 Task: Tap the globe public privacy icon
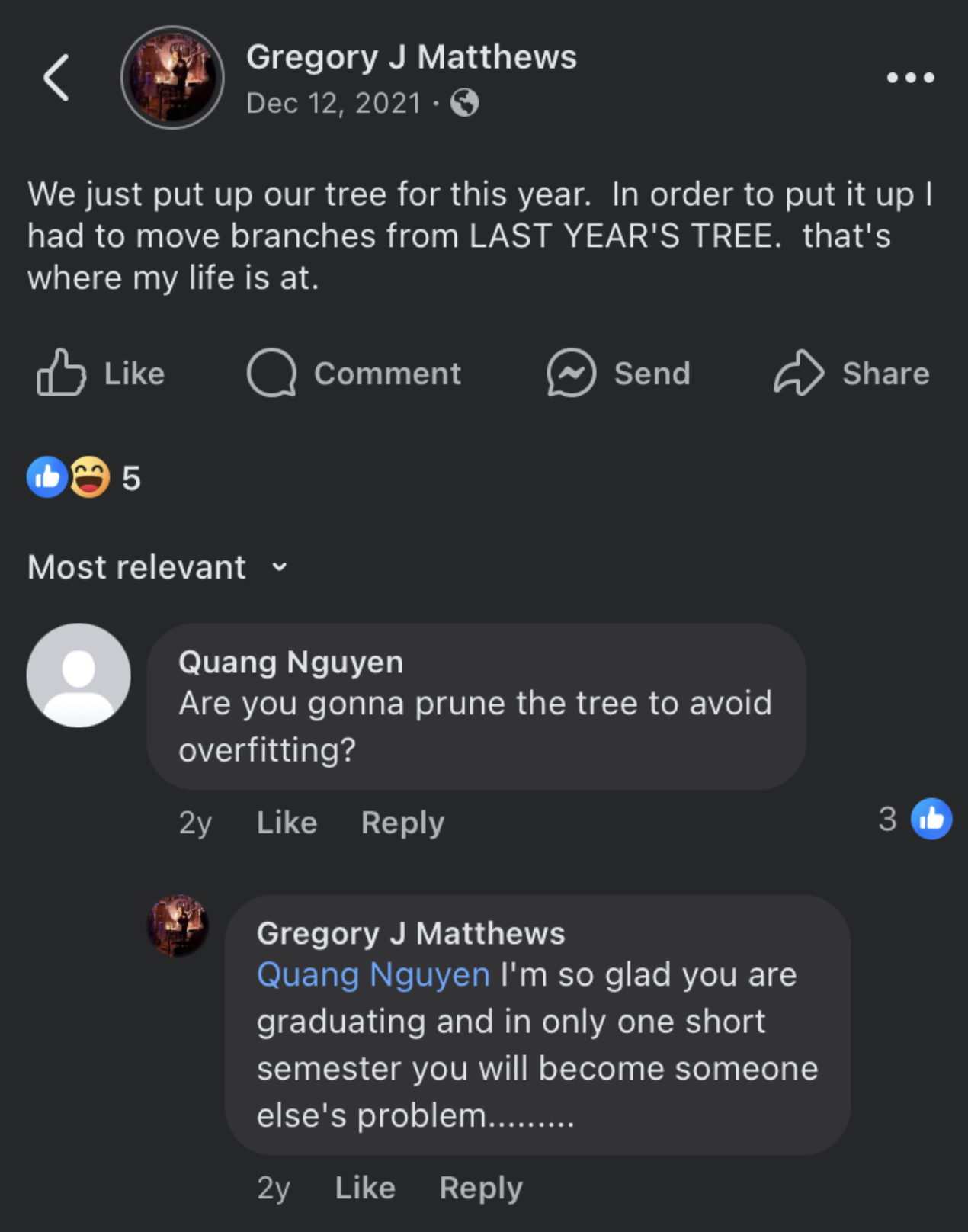464,102
